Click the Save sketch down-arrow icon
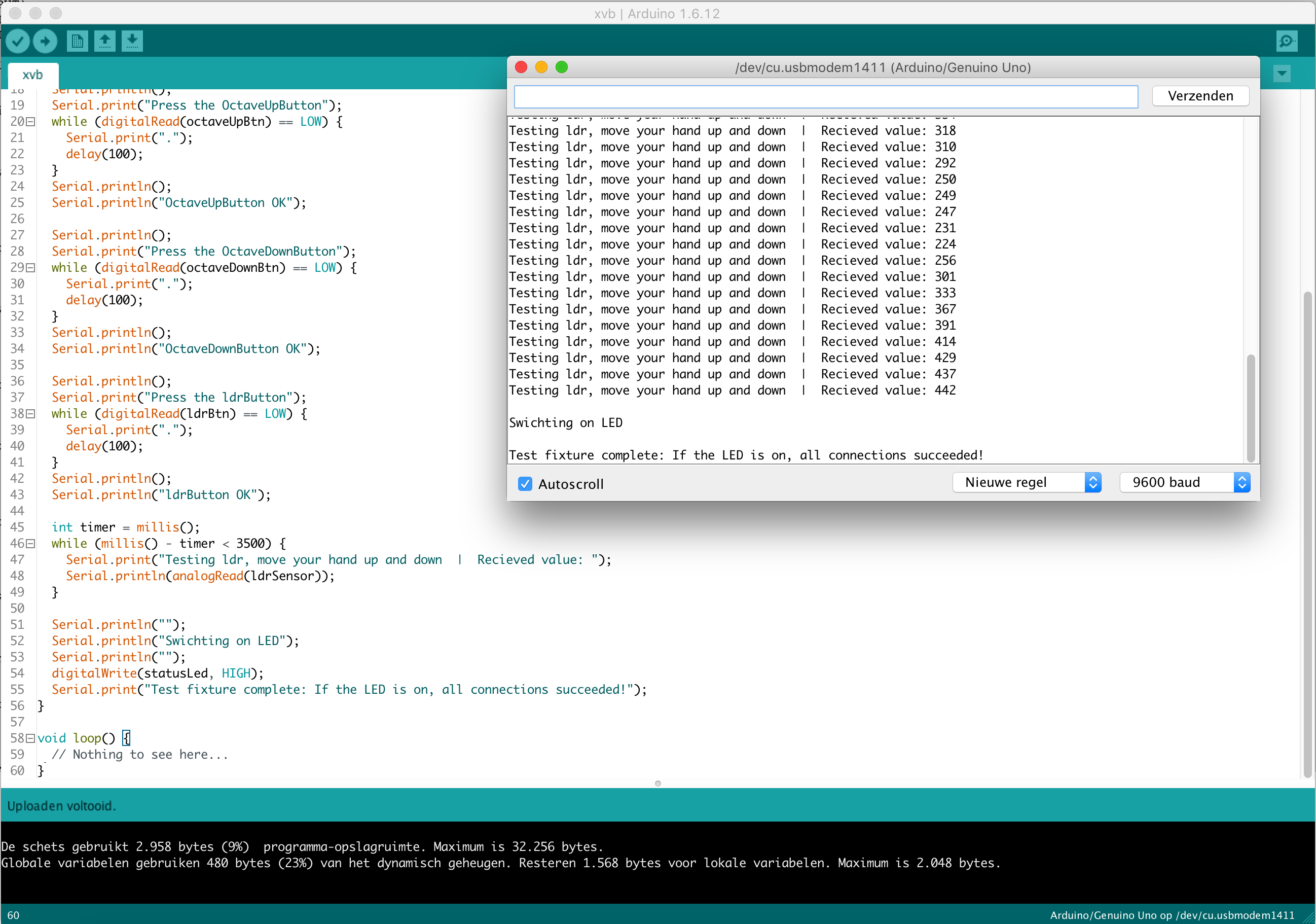This screenshot has height=924, width=1316. pos(132,41)
